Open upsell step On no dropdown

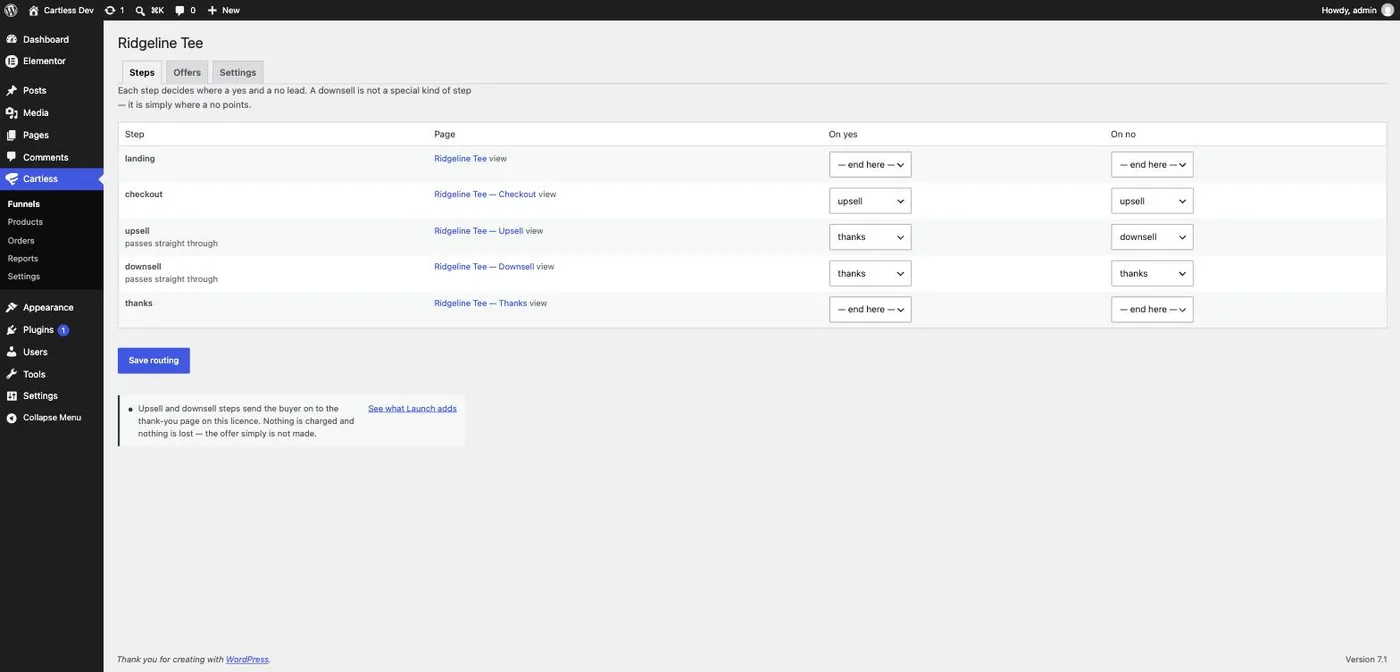[1152, 237]
